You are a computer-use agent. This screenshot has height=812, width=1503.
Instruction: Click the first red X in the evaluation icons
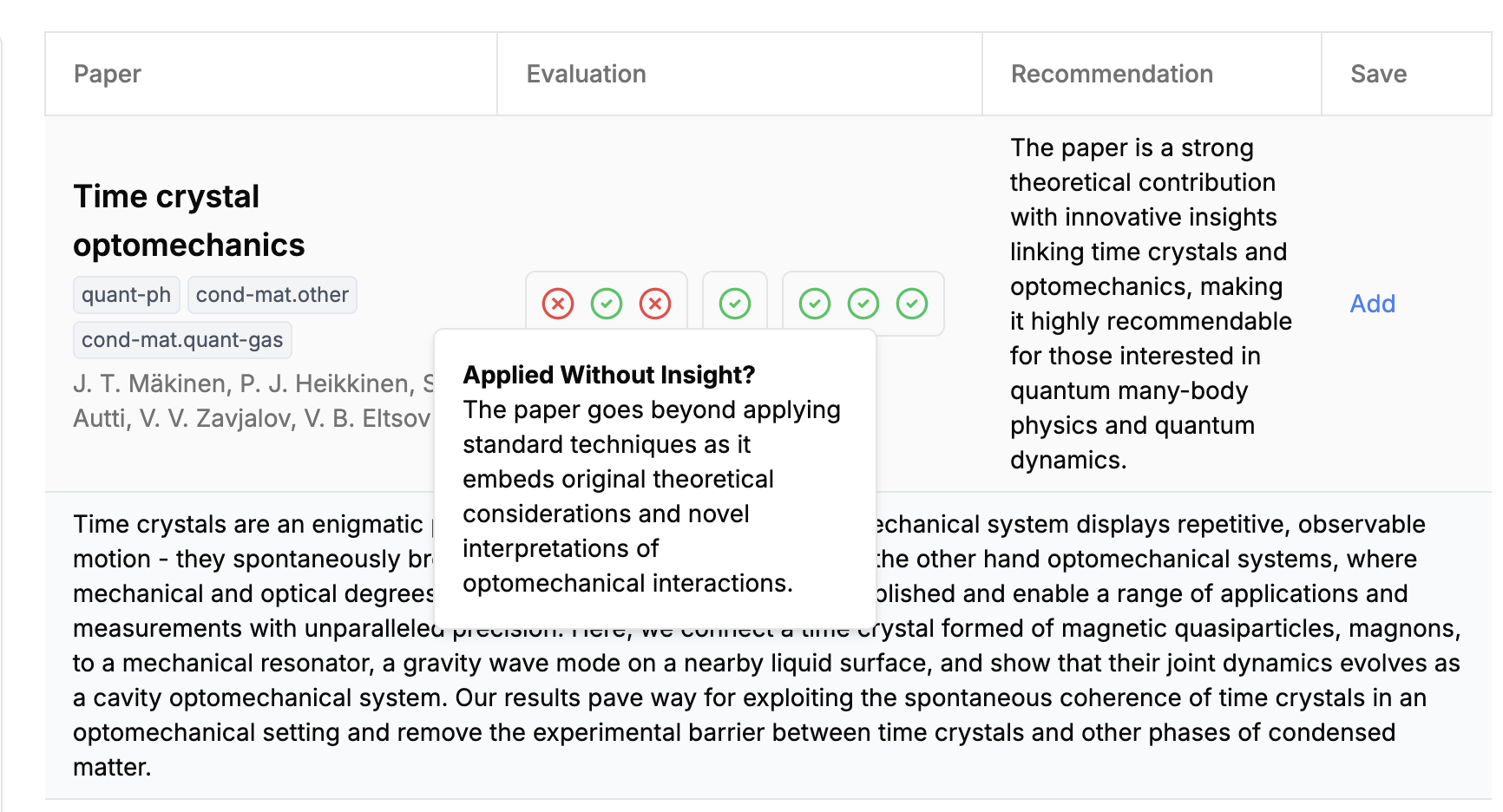pyautogui.click(x=558, y=304)
